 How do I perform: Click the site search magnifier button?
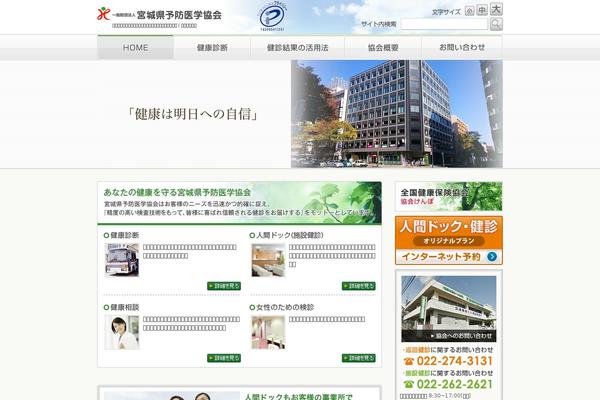[496, 24]
